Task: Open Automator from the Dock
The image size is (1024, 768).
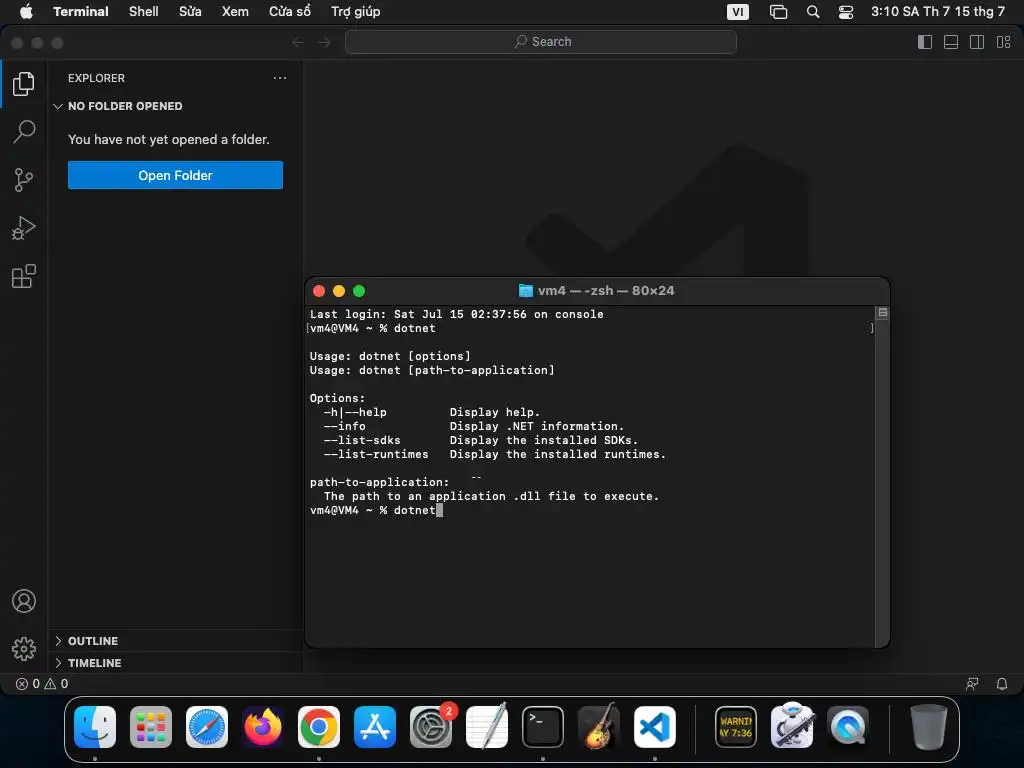Action: tap(792, 726)
